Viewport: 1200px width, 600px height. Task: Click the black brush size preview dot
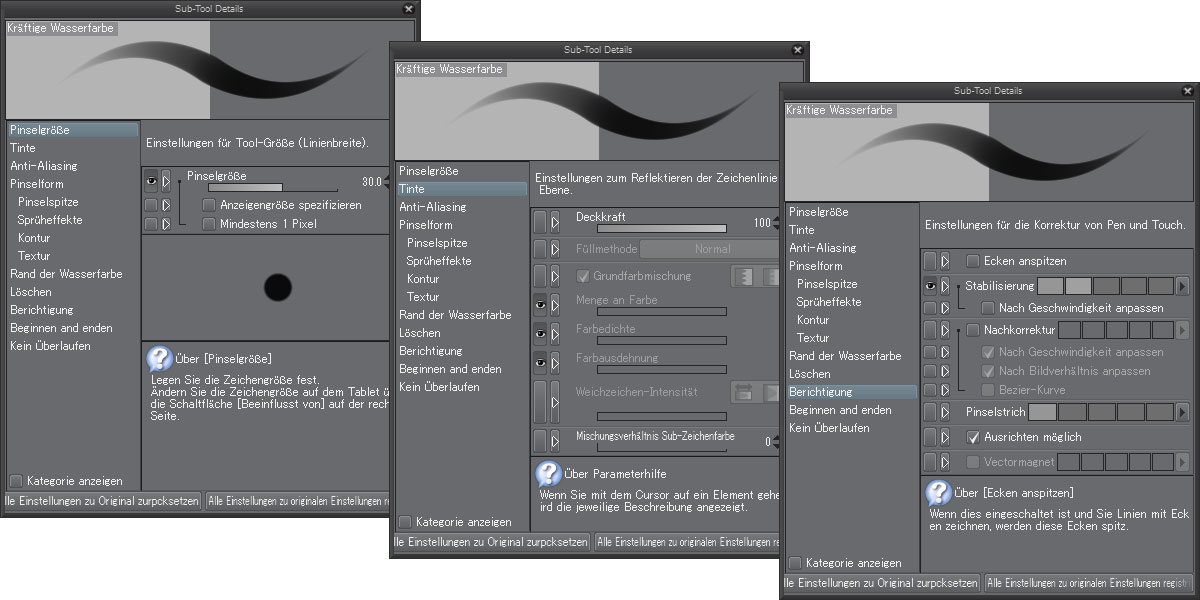click(x=277, y=289)
